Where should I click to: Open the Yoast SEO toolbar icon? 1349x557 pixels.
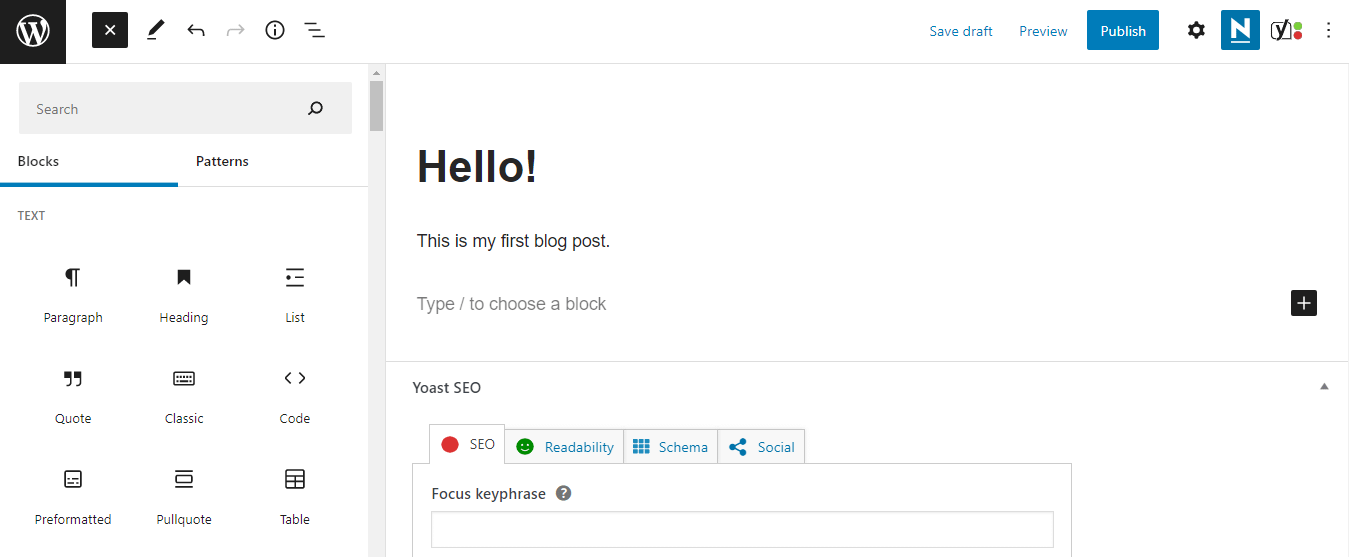click(1286, 30)
